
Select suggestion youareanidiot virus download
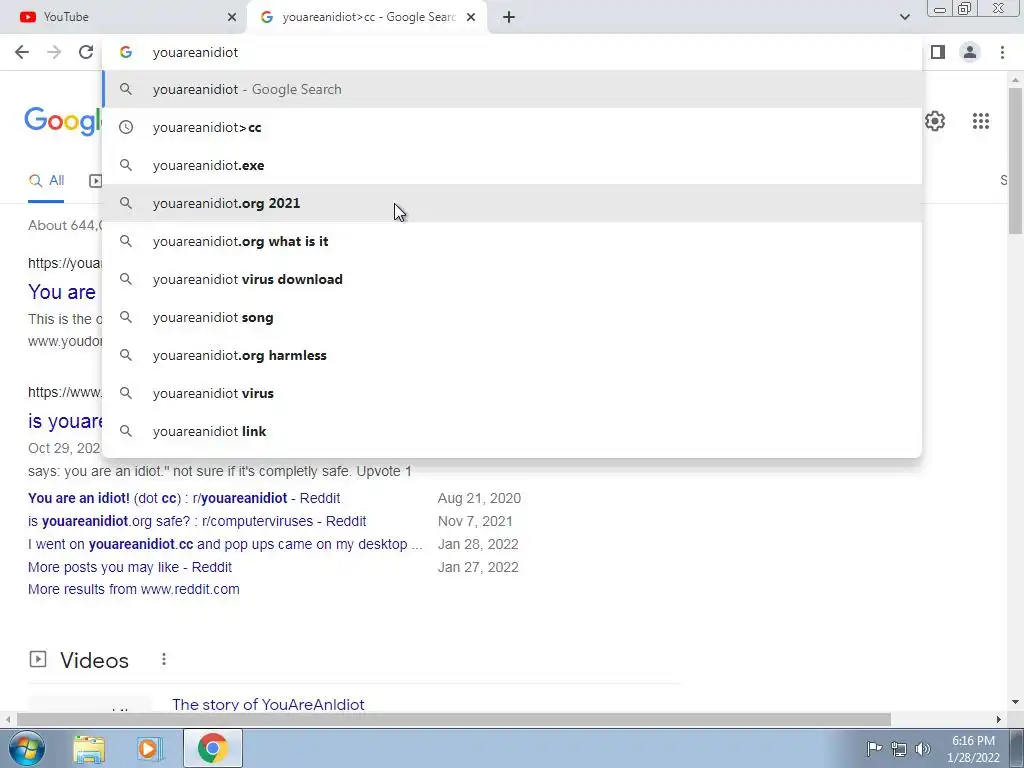pos(512,280)
